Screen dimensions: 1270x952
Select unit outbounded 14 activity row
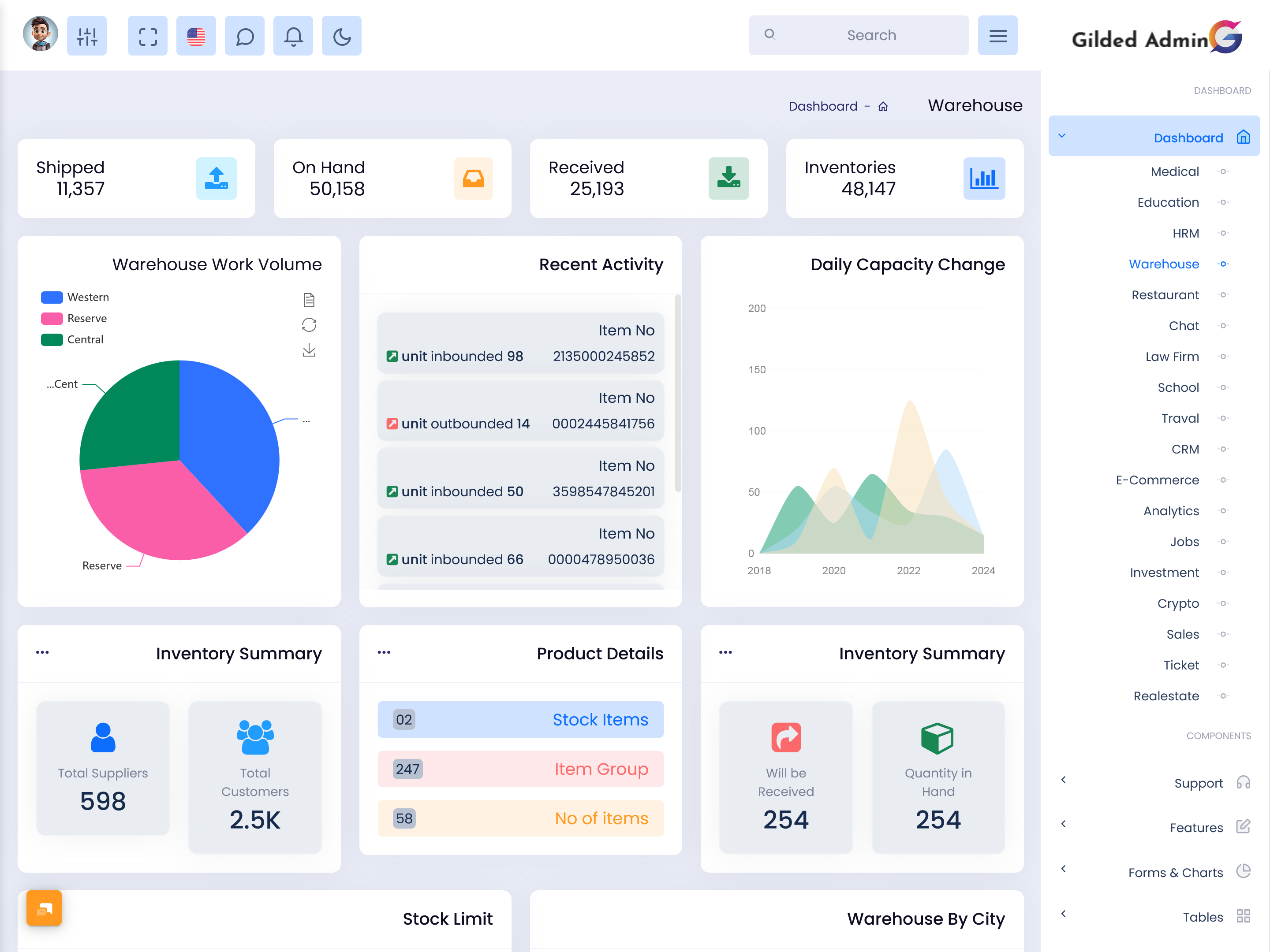tap(520, 411)
